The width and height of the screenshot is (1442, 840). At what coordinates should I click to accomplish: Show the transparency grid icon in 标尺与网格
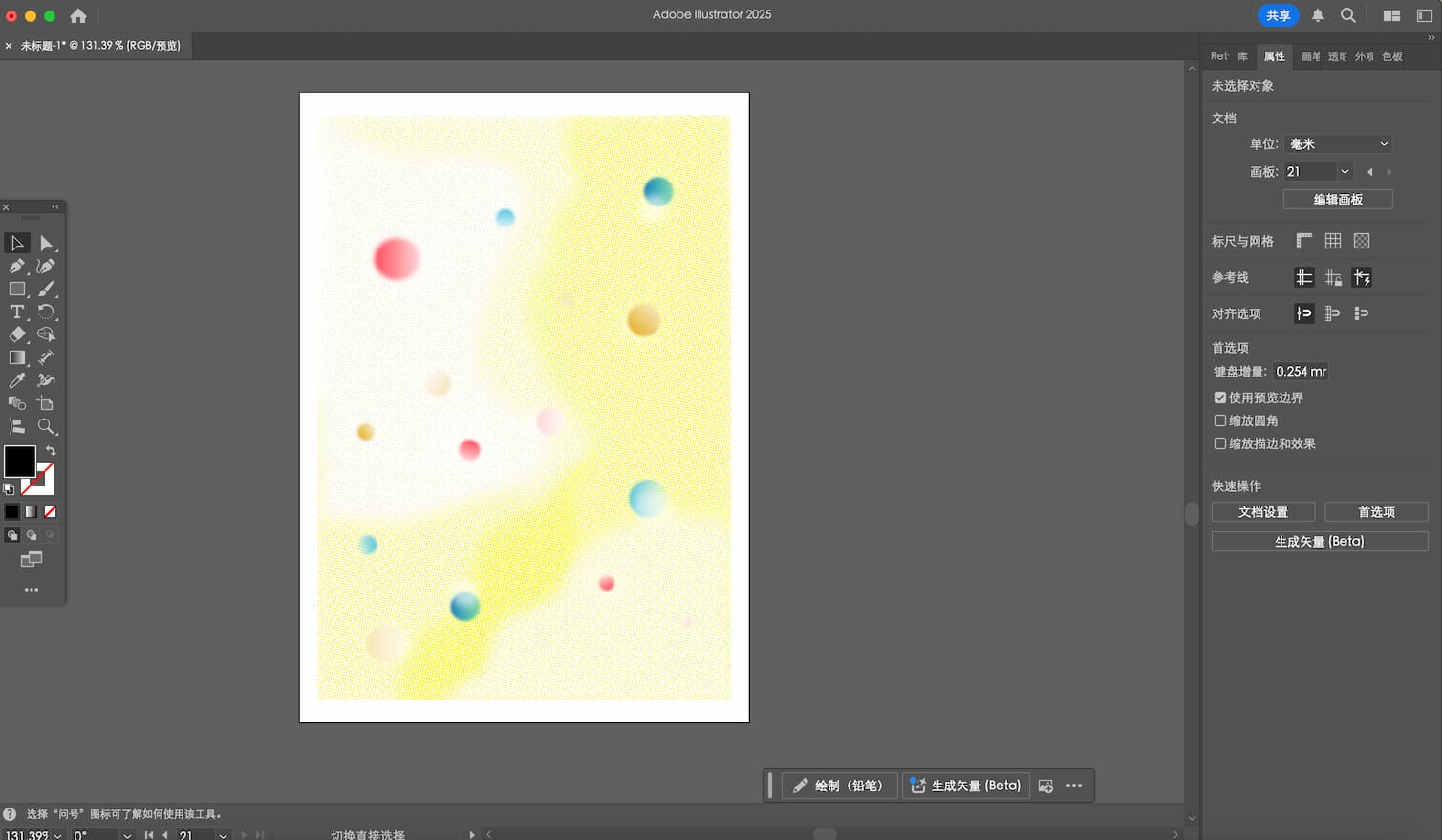click(1361, 240)
